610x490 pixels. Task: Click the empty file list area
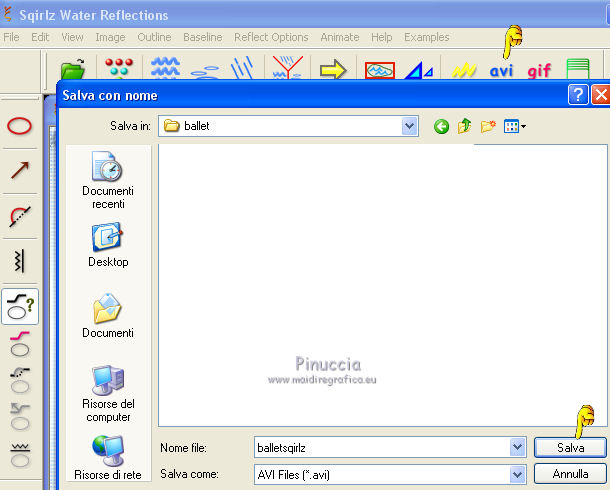pos(382,285)
